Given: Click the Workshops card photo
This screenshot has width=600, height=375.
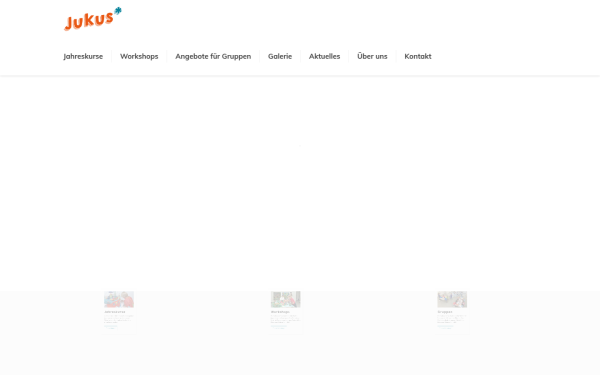Looking at the screenshot, I should (x=286, y=299).
